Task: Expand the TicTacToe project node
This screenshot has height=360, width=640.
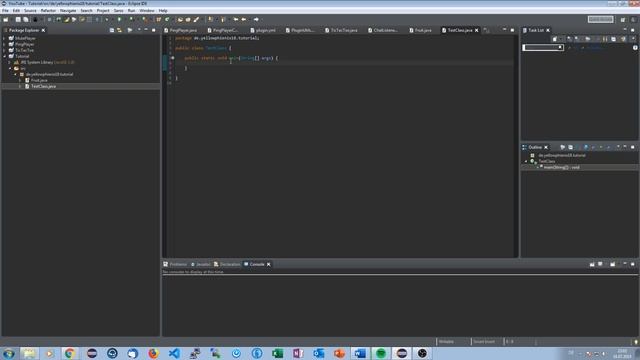Action: (x=4, y=50)
